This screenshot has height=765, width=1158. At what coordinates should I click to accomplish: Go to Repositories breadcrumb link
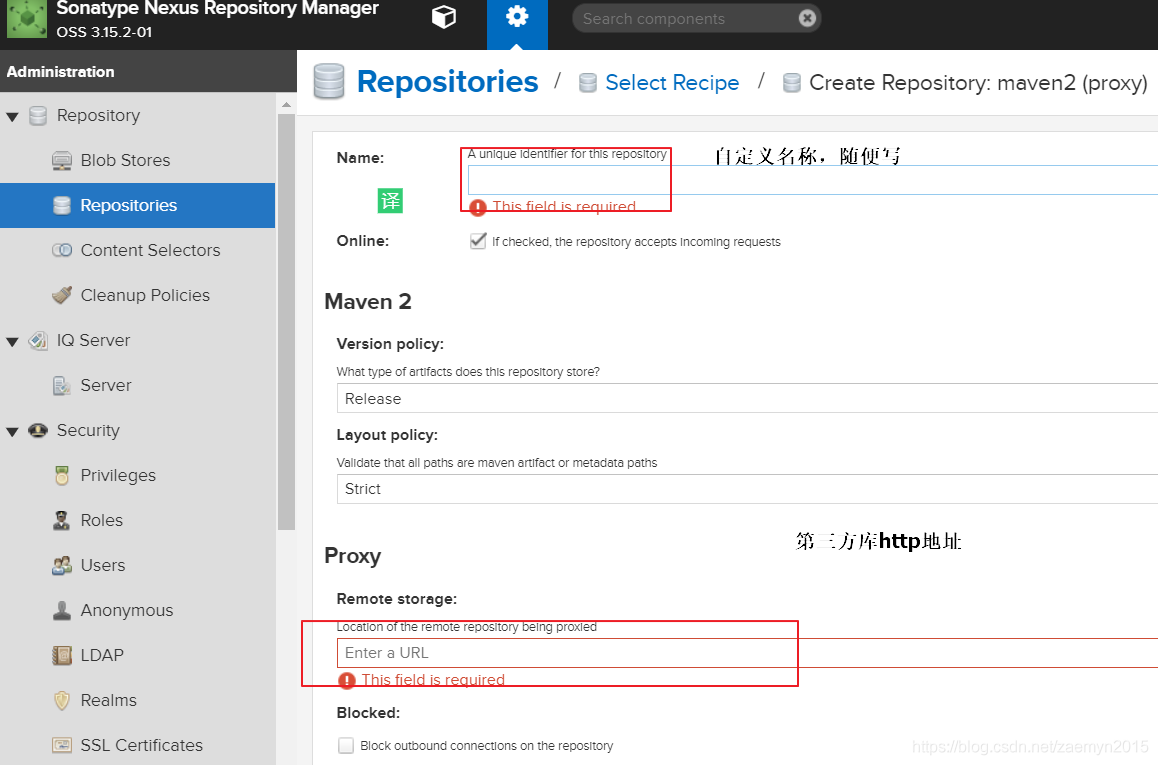tap(448, 81)
